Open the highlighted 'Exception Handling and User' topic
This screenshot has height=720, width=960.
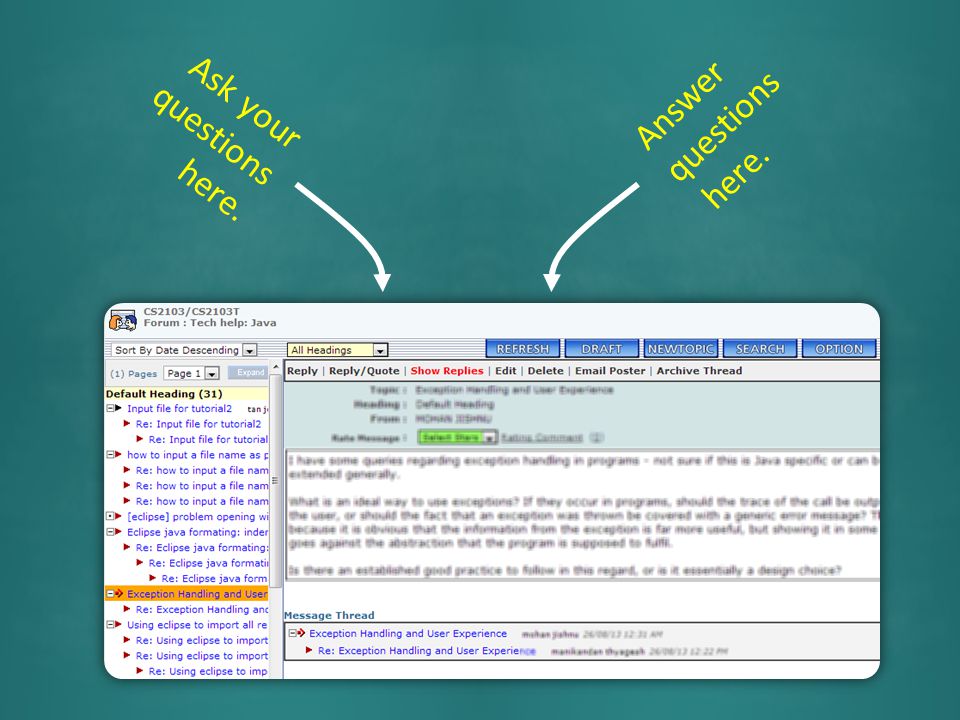(x=197, y=594)
